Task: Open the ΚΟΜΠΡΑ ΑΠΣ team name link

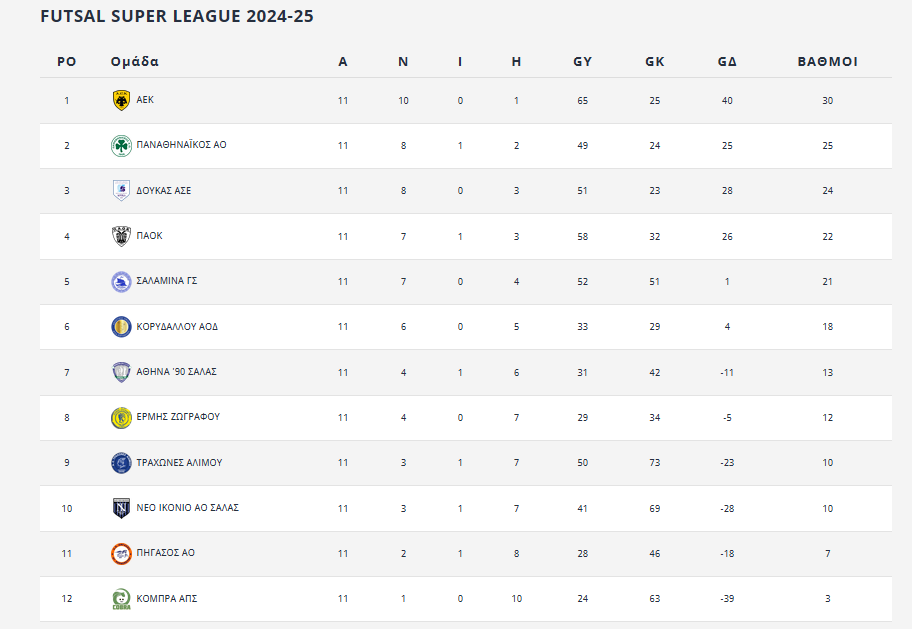Action: point(166,599)
